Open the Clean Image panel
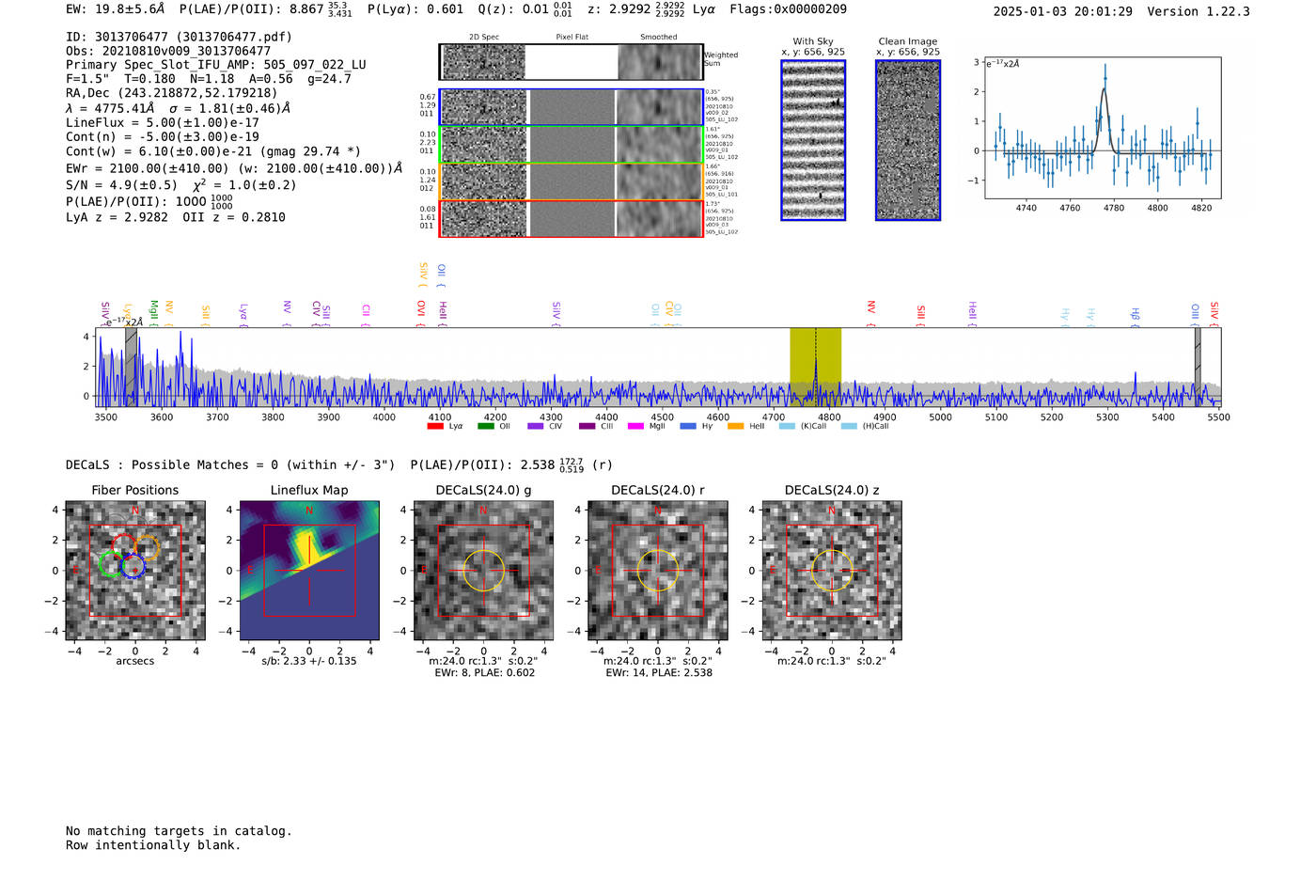This screenshot has width=1316, height=896. 908,140
